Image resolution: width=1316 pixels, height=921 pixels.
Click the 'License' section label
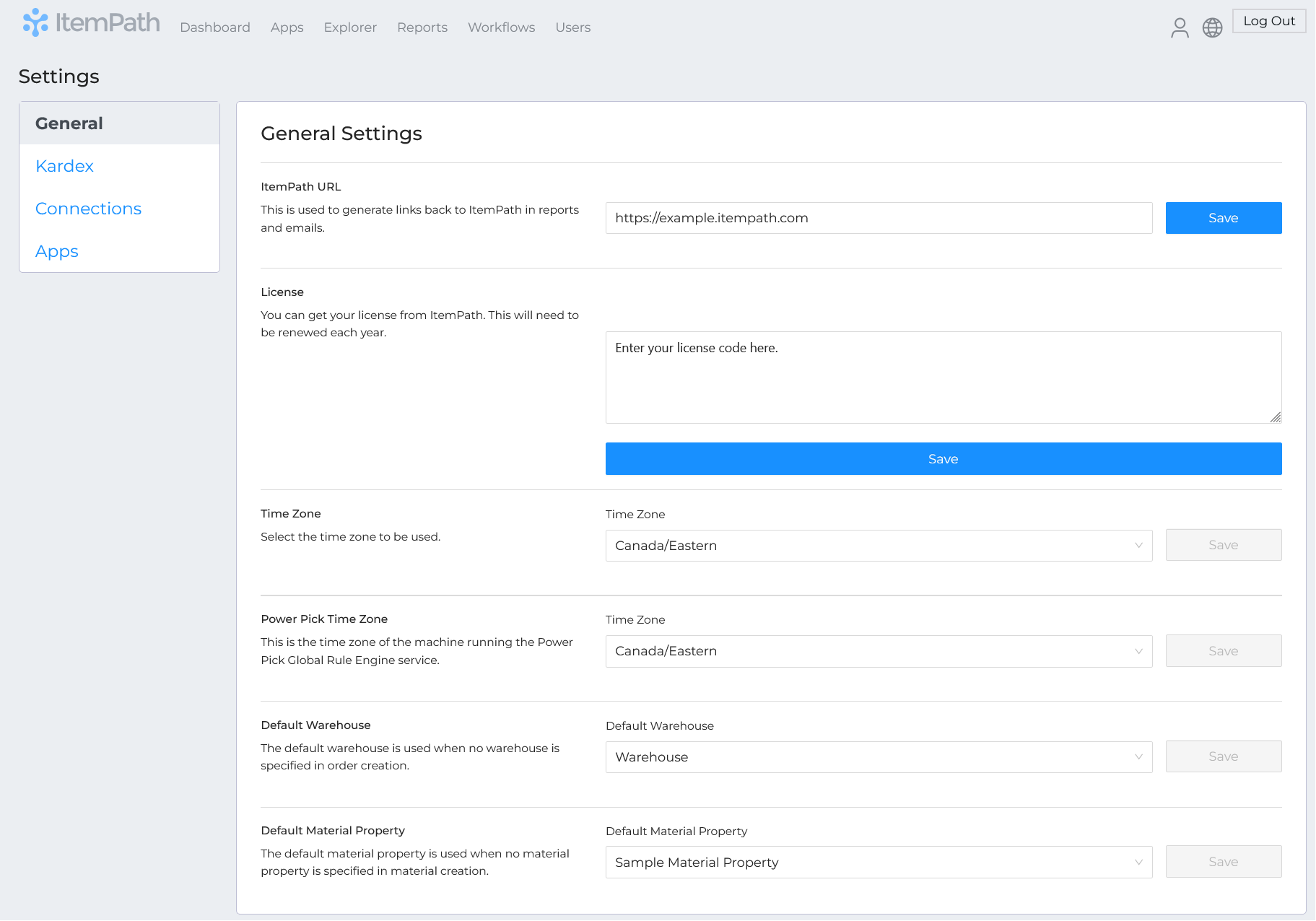(x=282, y=292)
